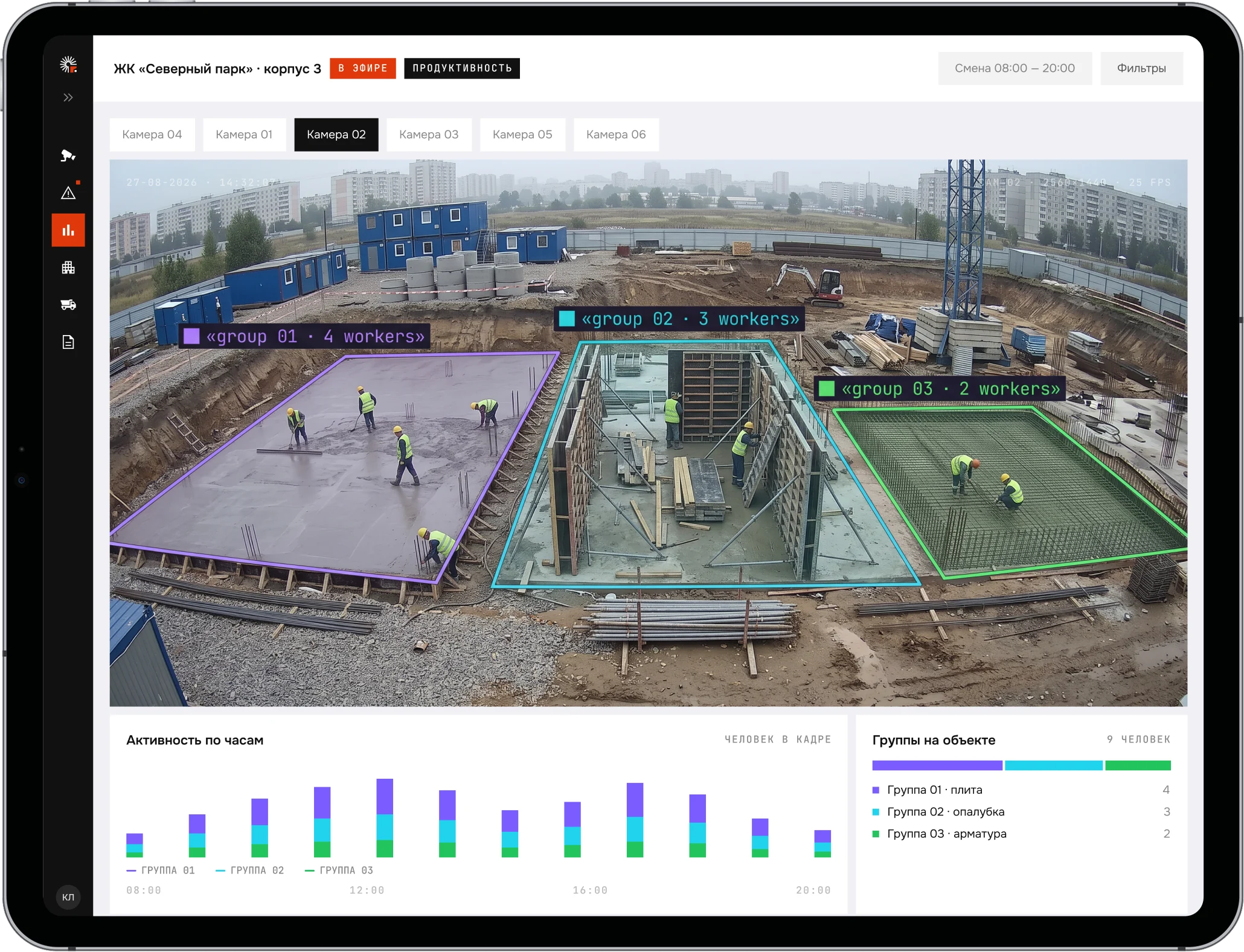Open the alerts warning triangle icon
The height and width of the screenshot is (952, 1244).
point(68,193)
